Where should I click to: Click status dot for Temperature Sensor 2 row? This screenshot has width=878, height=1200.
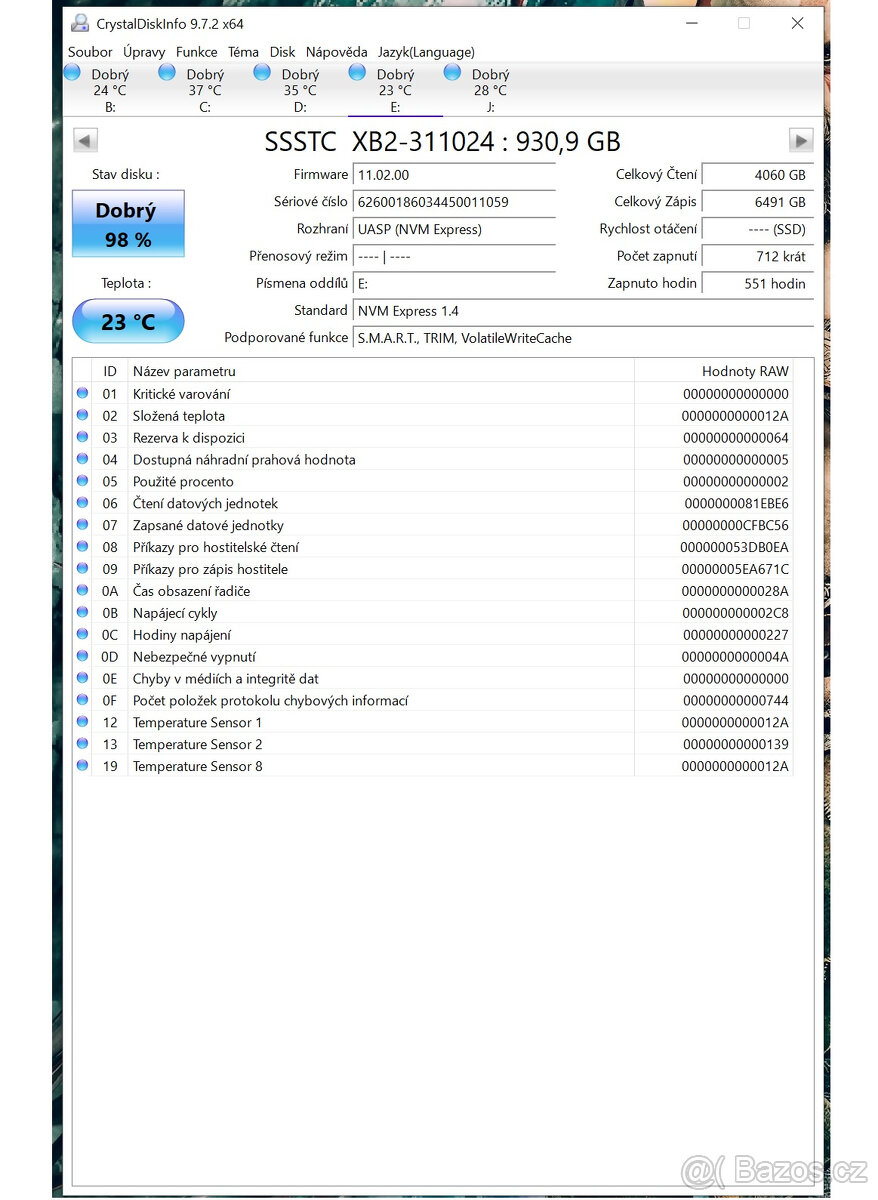pos(83,744)
